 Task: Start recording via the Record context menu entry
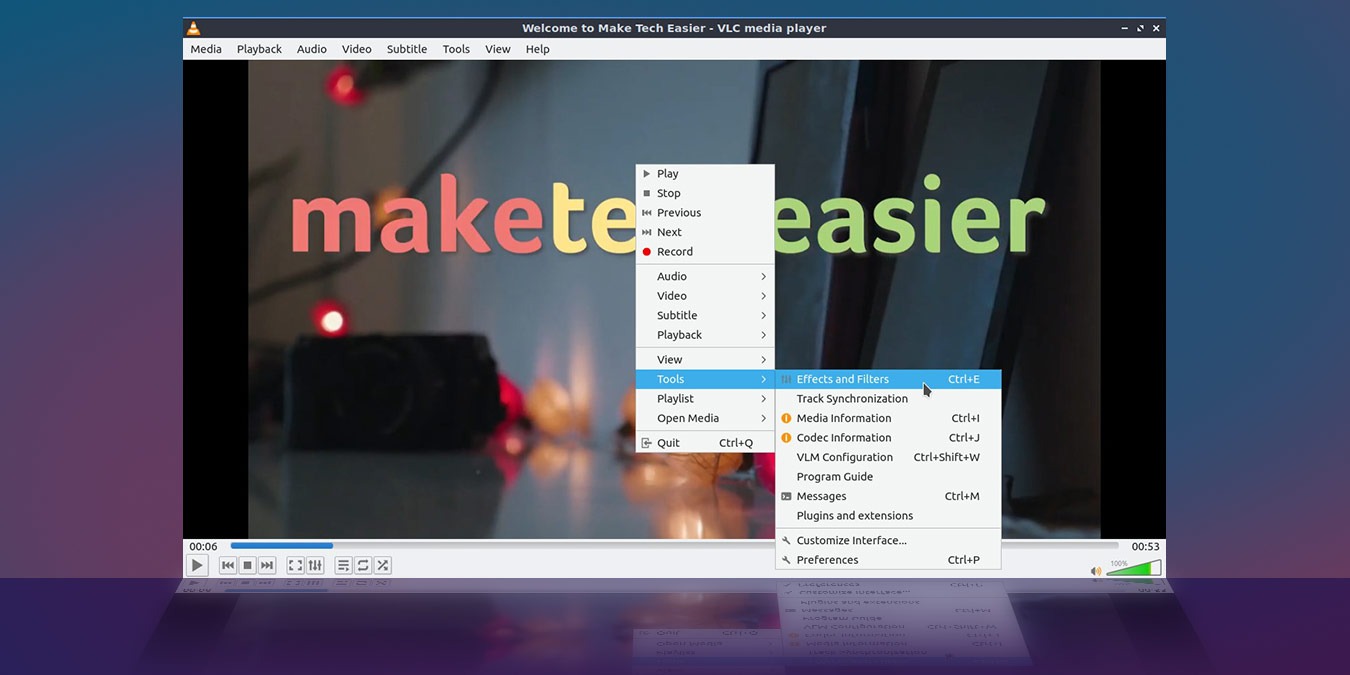click(676, 251)
